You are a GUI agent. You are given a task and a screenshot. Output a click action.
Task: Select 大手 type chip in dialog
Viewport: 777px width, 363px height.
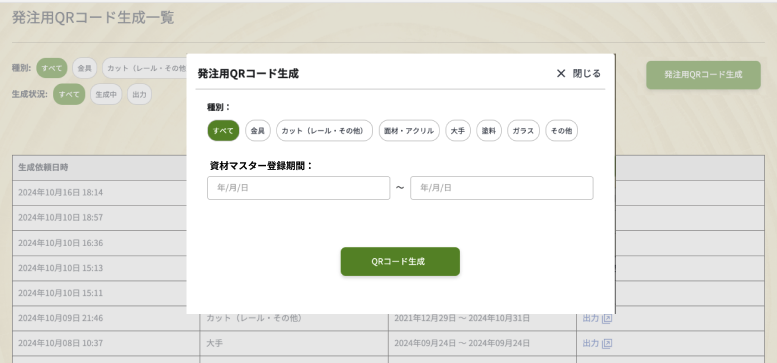[x=458, y=131]
